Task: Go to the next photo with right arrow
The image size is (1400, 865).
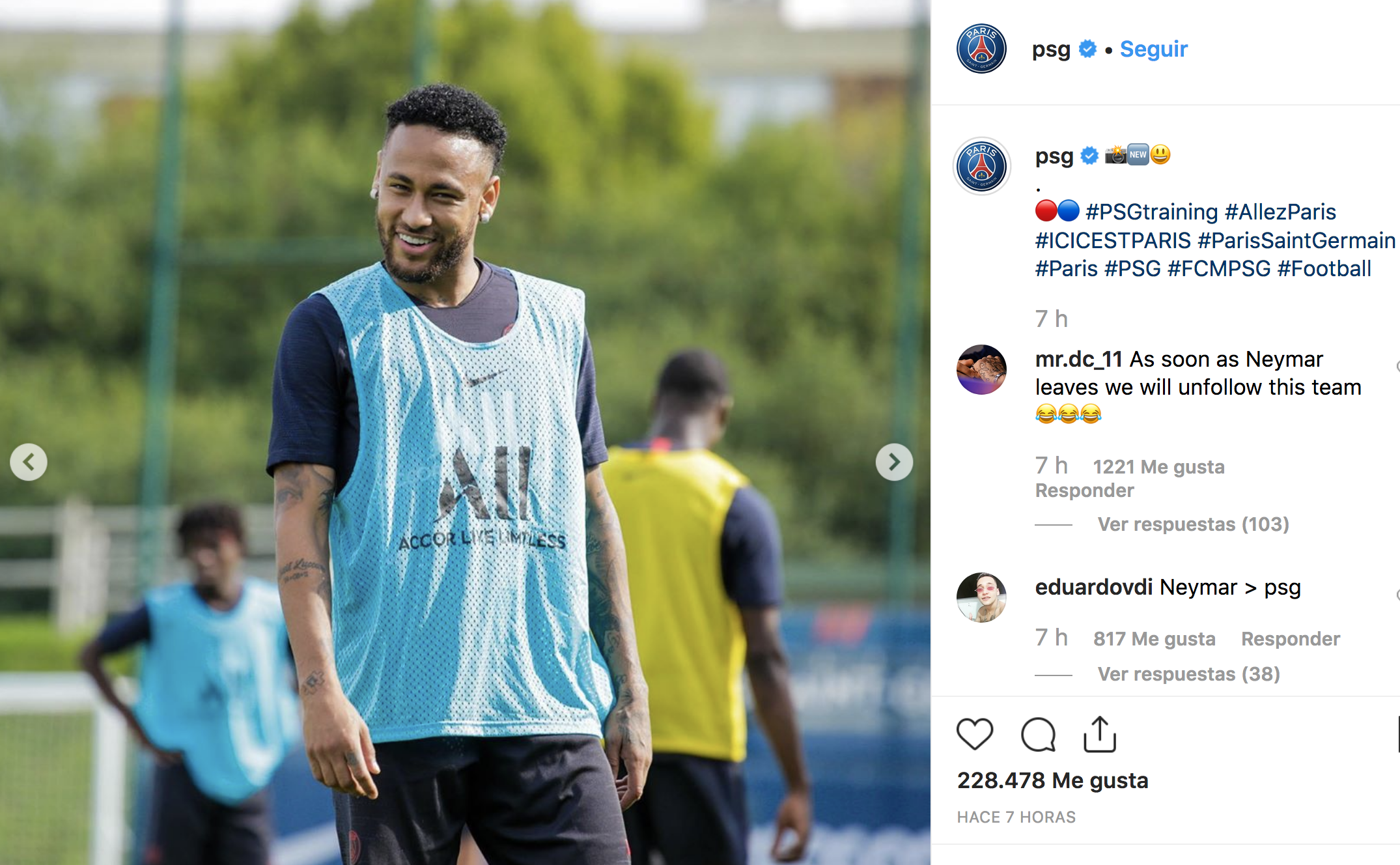Action: 894,462
